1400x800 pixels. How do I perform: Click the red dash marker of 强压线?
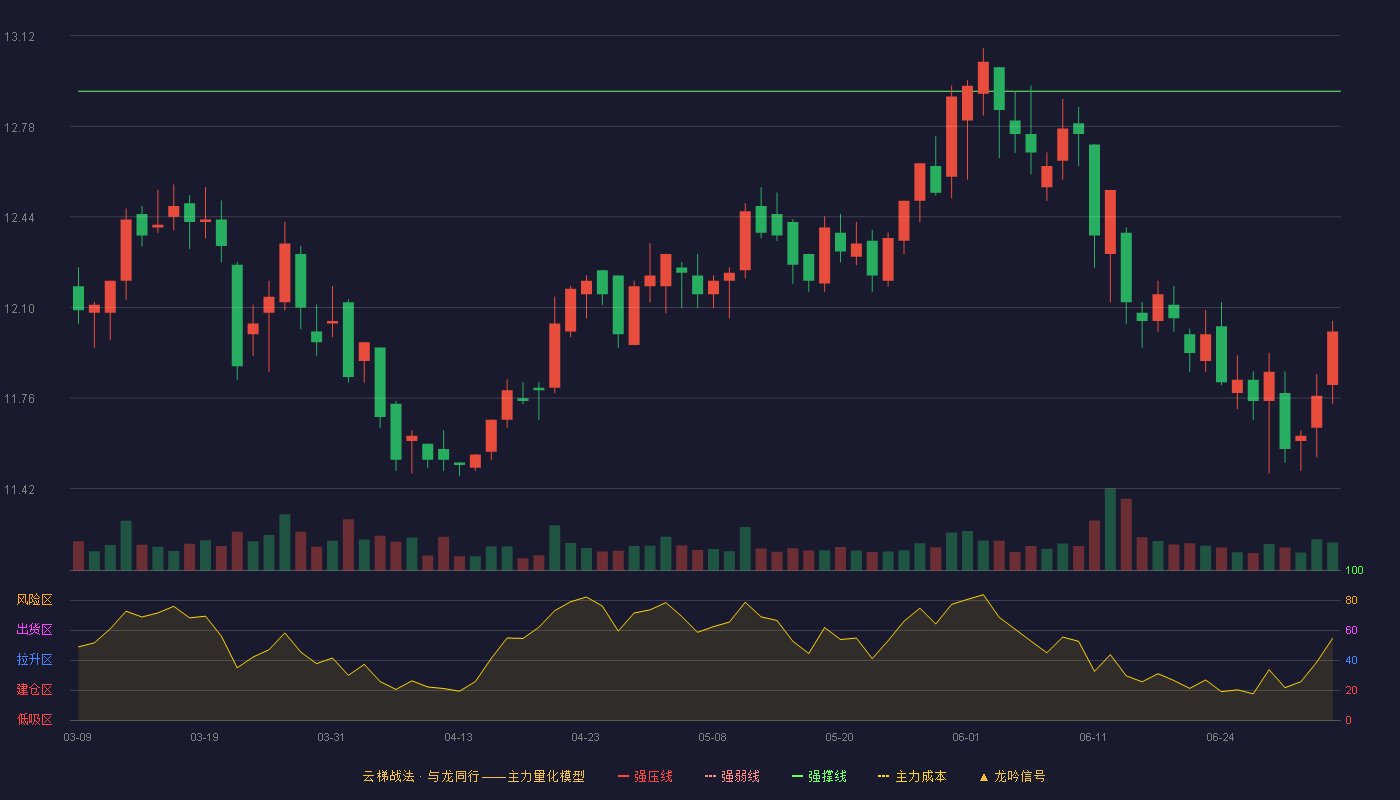pos(624,776)
